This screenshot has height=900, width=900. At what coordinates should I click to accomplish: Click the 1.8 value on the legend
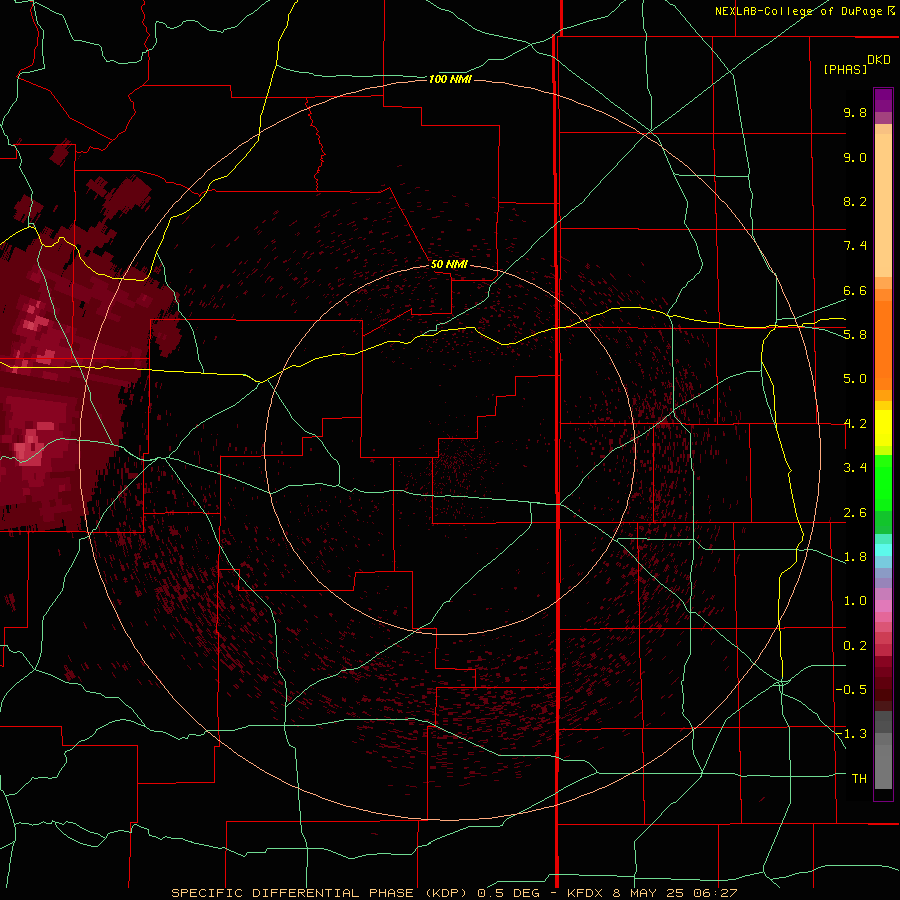click(x=855, y=557)
